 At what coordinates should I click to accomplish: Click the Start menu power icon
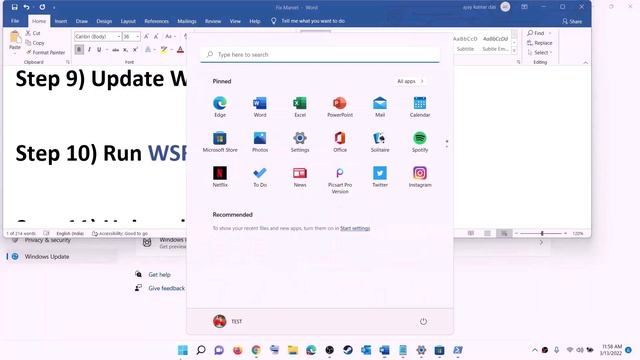click(423, 321)
